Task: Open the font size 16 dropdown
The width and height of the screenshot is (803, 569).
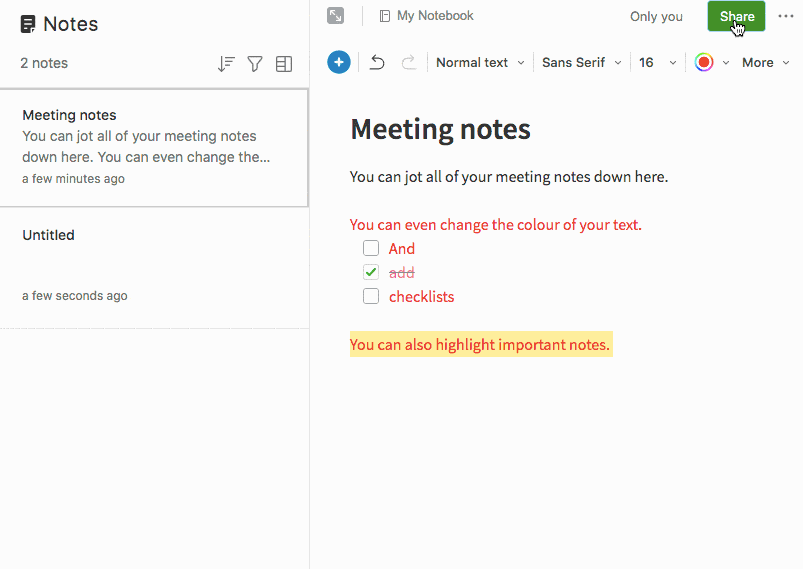Action: (x=658, y=62)
